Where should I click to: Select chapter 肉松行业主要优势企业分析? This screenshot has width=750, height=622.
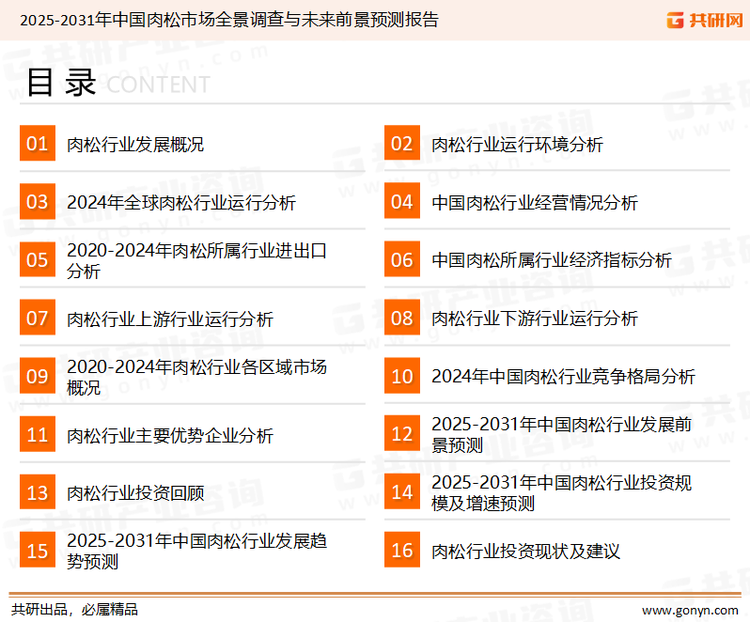pyautogui.click(x=170, y=435)
